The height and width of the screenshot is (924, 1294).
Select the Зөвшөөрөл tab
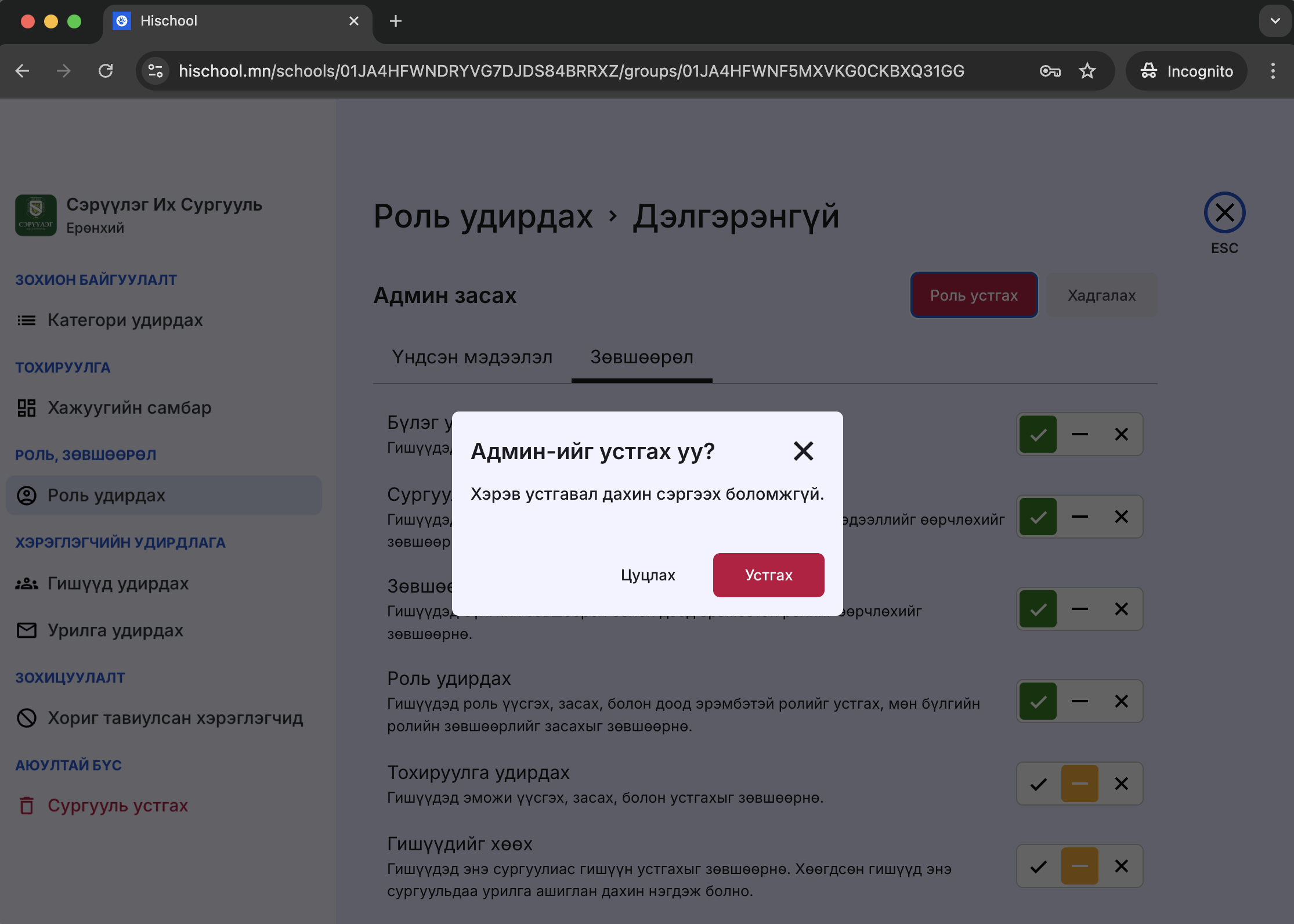coord(641,357)
